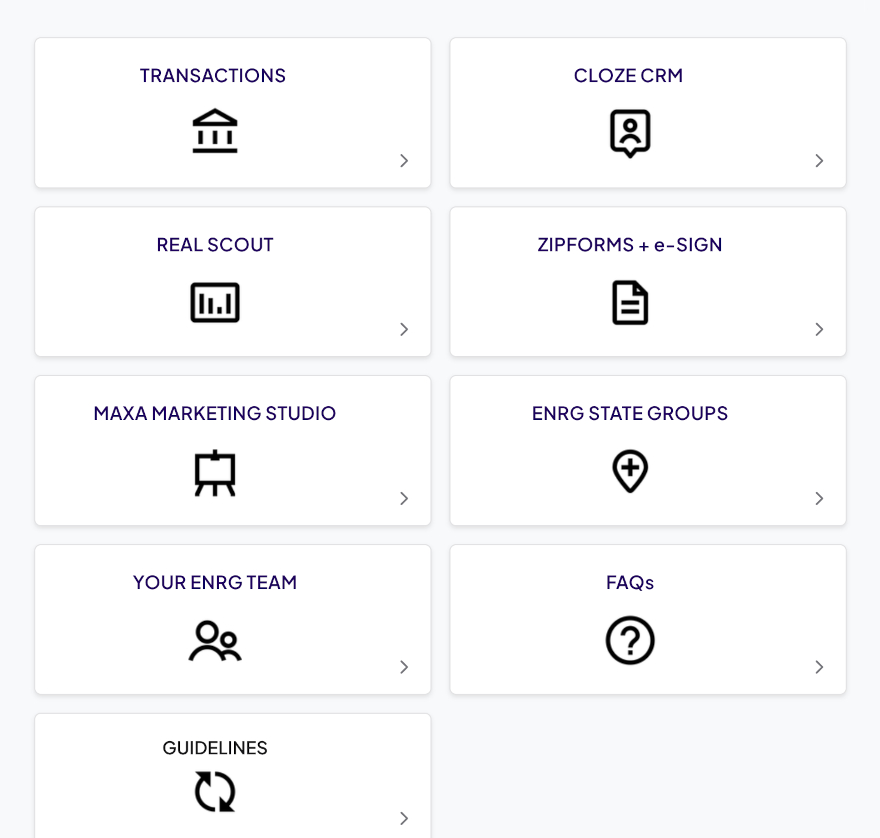Expand the Cloze CRM card chevron arrow
This screenshot has height=838, width=880.
pos(819,161)
